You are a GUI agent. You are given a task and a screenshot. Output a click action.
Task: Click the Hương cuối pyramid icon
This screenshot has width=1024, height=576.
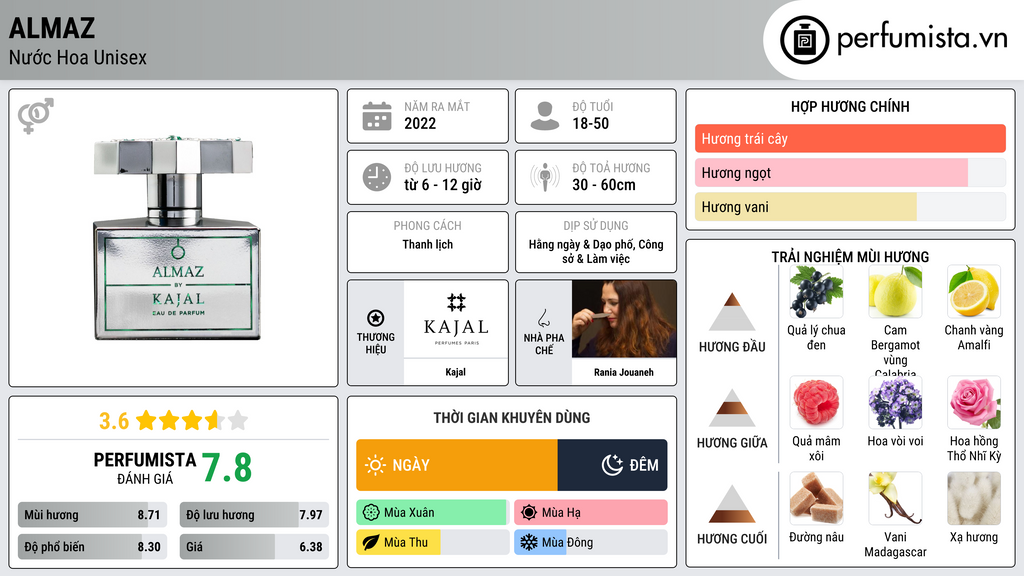732,504
